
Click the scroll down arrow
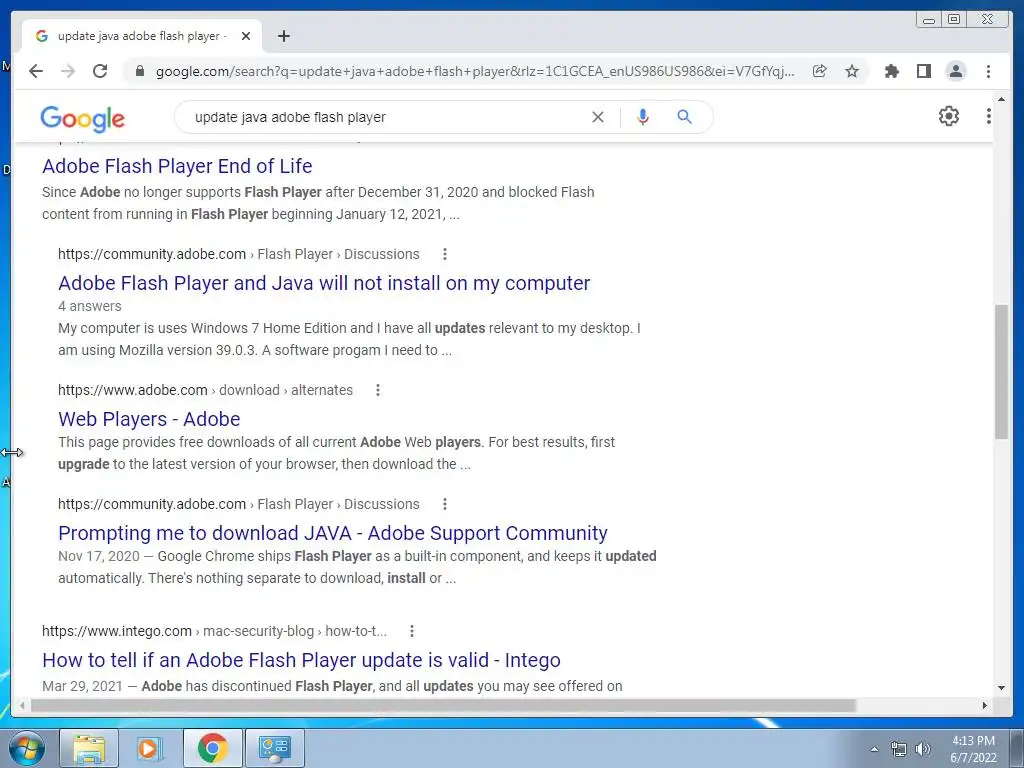pyautogui.click(x=1001, y=687)
